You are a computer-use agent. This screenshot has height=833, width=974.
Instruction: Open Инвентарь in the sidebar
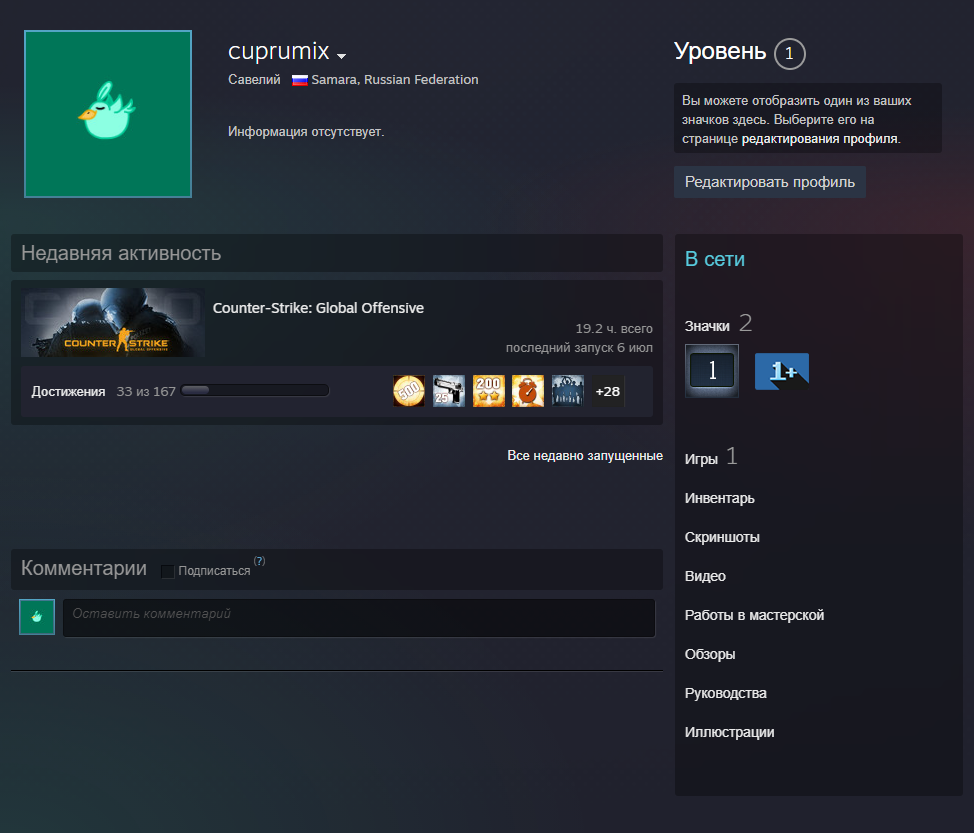pyautogui.click(x=720, y=498)
